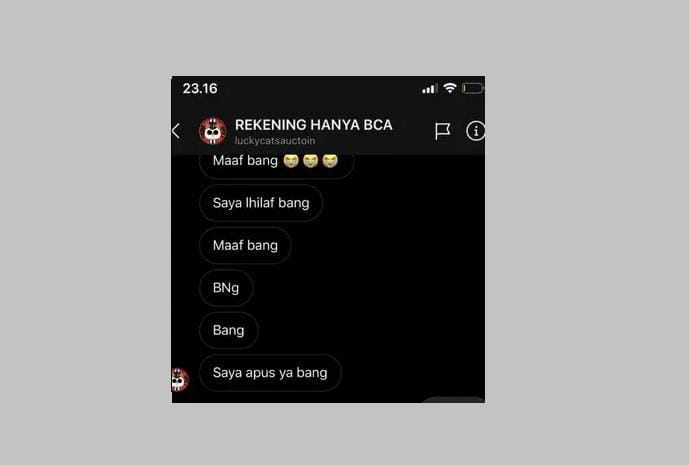Tap the cellular signal bars icon
This screenshot has height=465, width=689.
click(x=429, y=89)
